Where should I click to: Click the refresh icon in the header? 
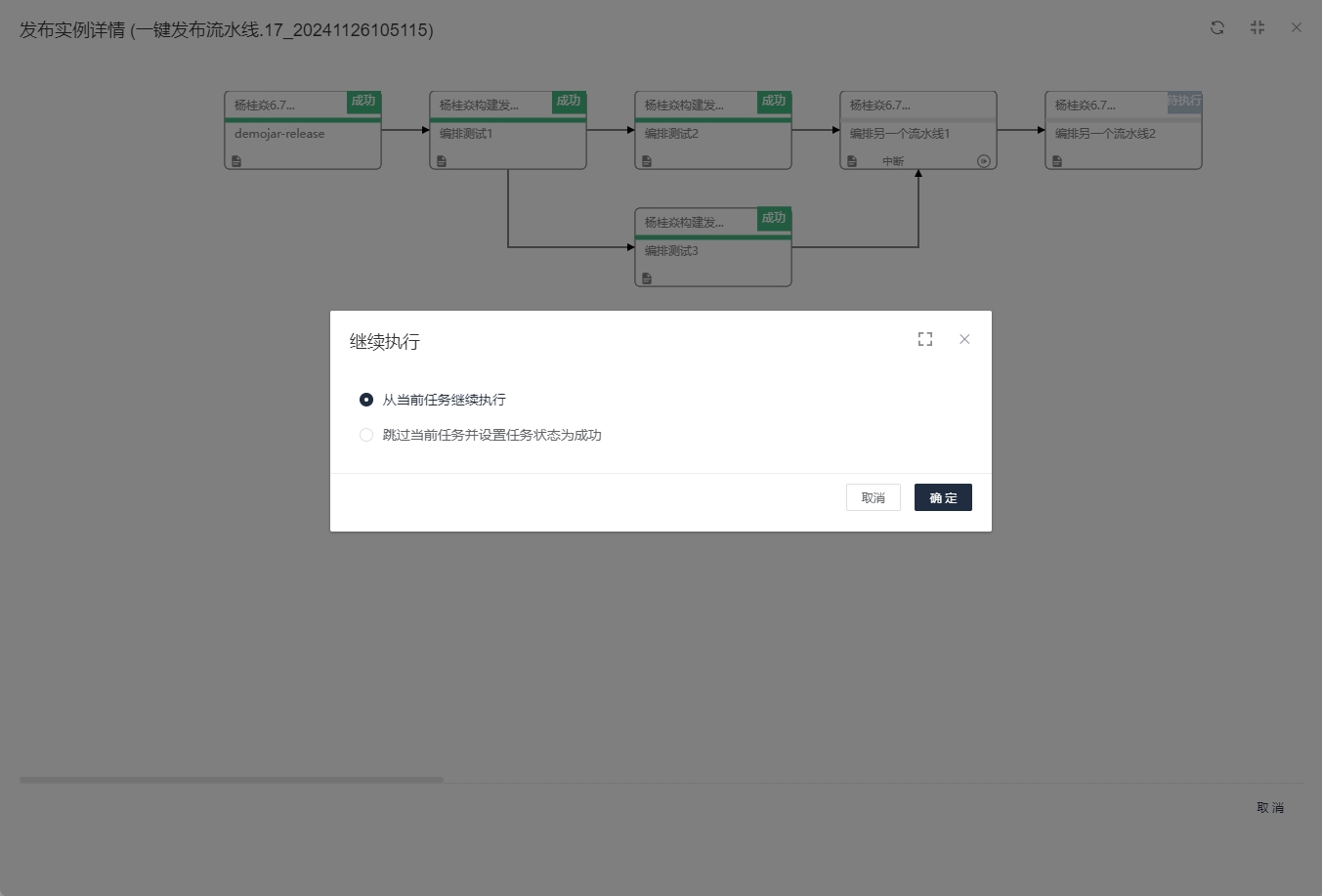pos(1217,27)
